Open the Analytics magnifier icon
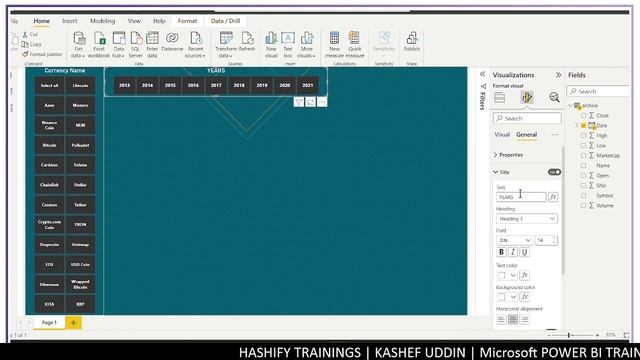This screenshot has height=360, width=640. point(554,97)
